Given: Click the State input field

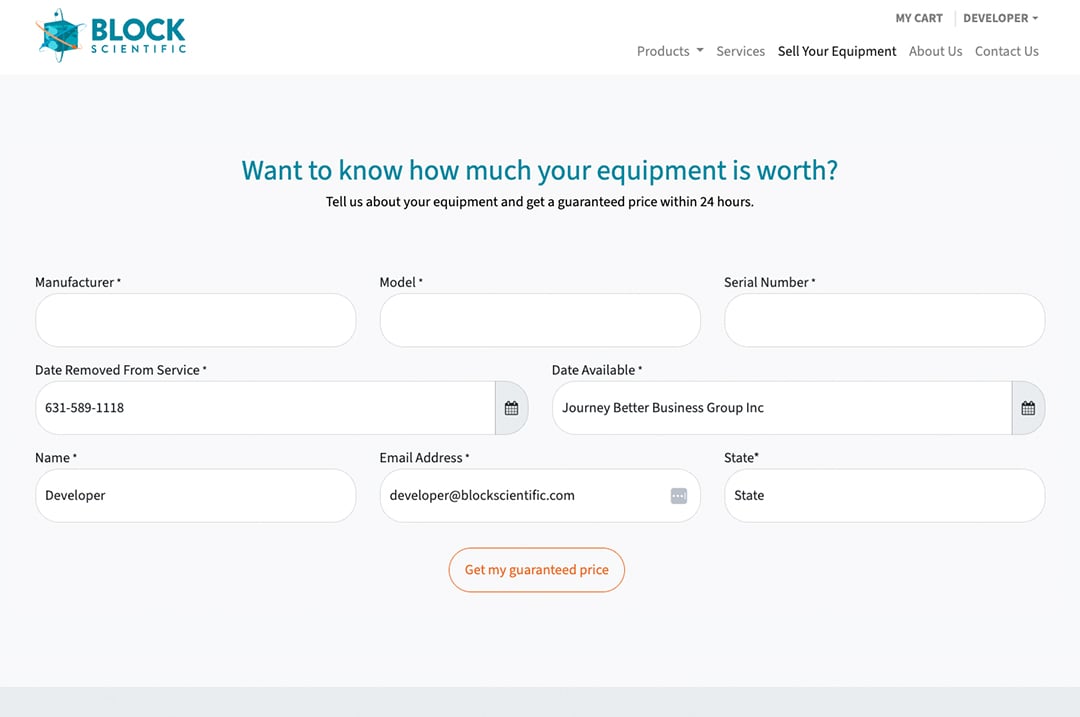Looking at the screenshot, I should (x=884, y=495).
